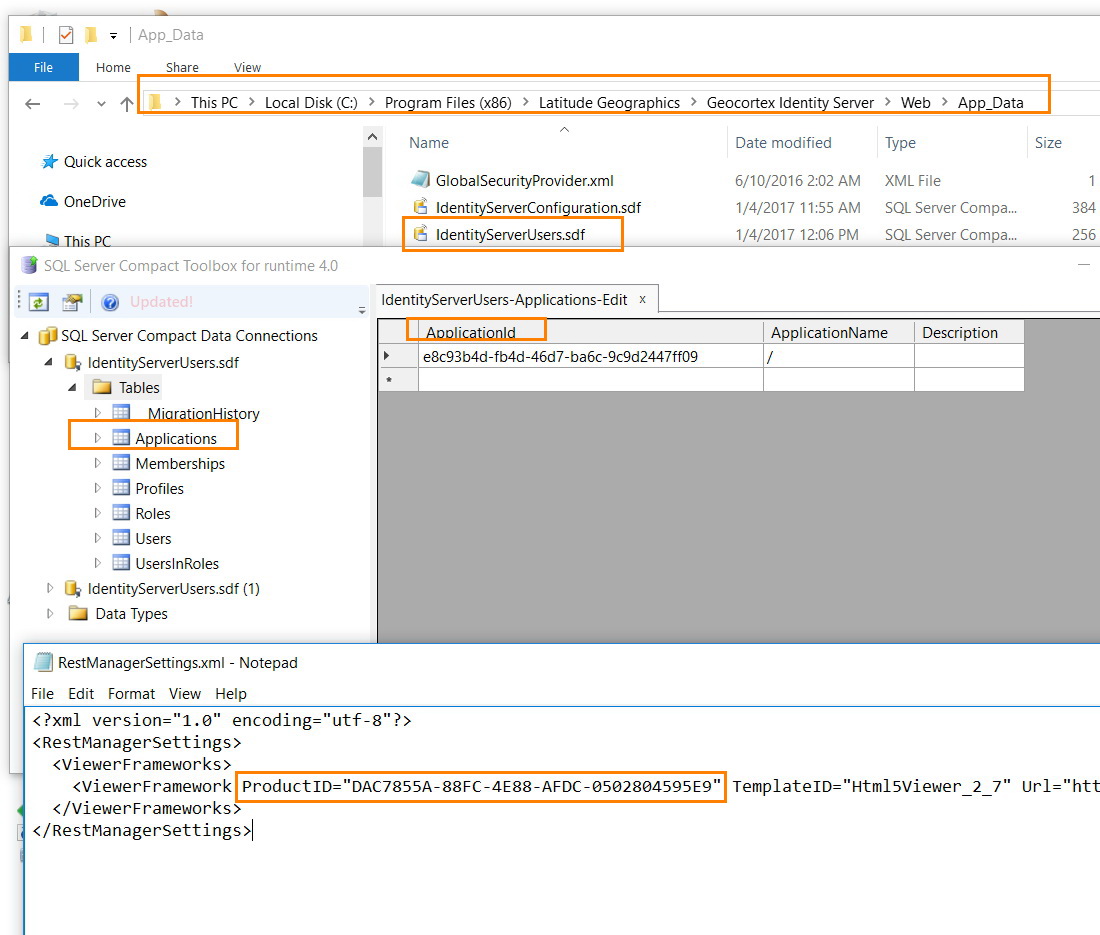Select the IdentityServerConfiguration.sdf file
The height and width of the screenshot is (935, 1100).
tap(538, 208)
